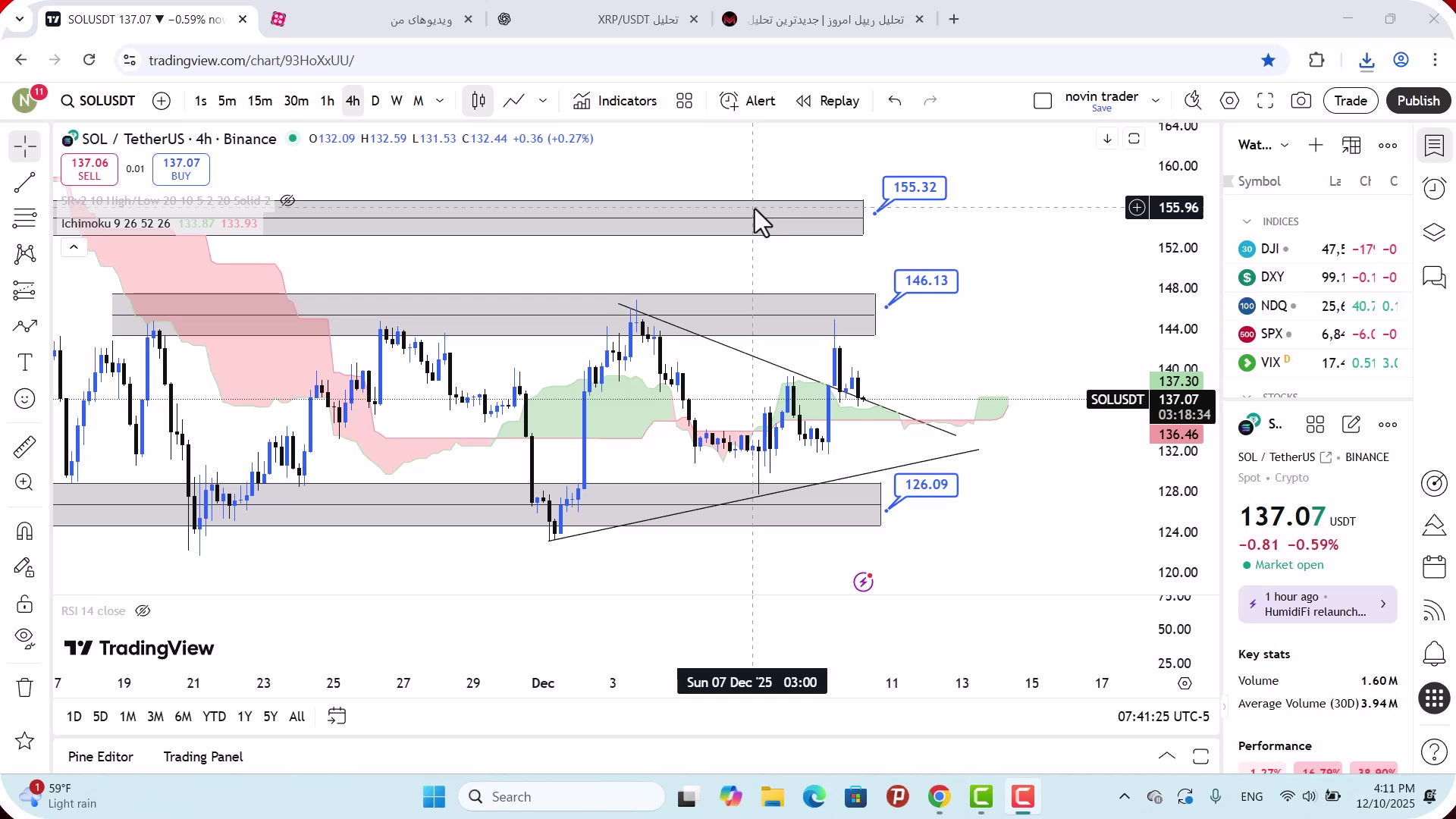Select the D daily timeframe
Viewport: 1456px width, 819px height.
click(x=375, y=101)
